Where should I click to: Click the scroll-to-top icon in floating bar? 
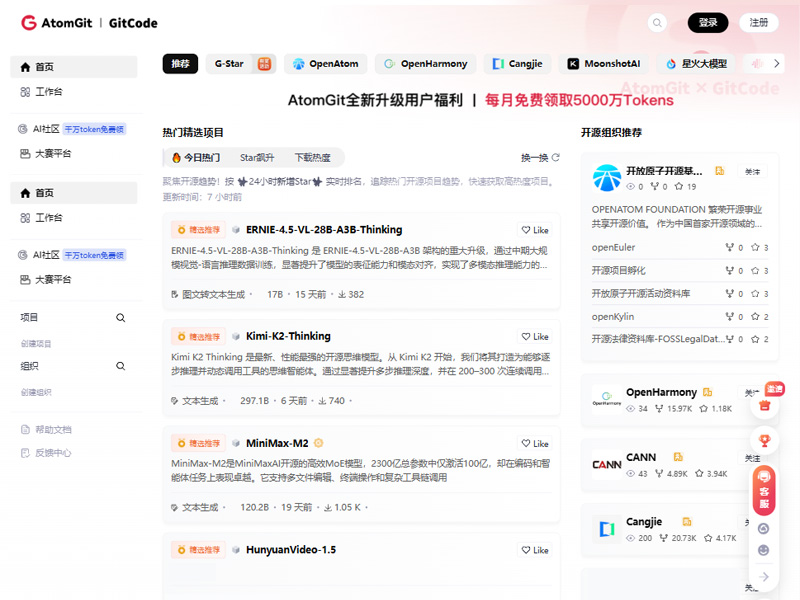pos(764,528)
